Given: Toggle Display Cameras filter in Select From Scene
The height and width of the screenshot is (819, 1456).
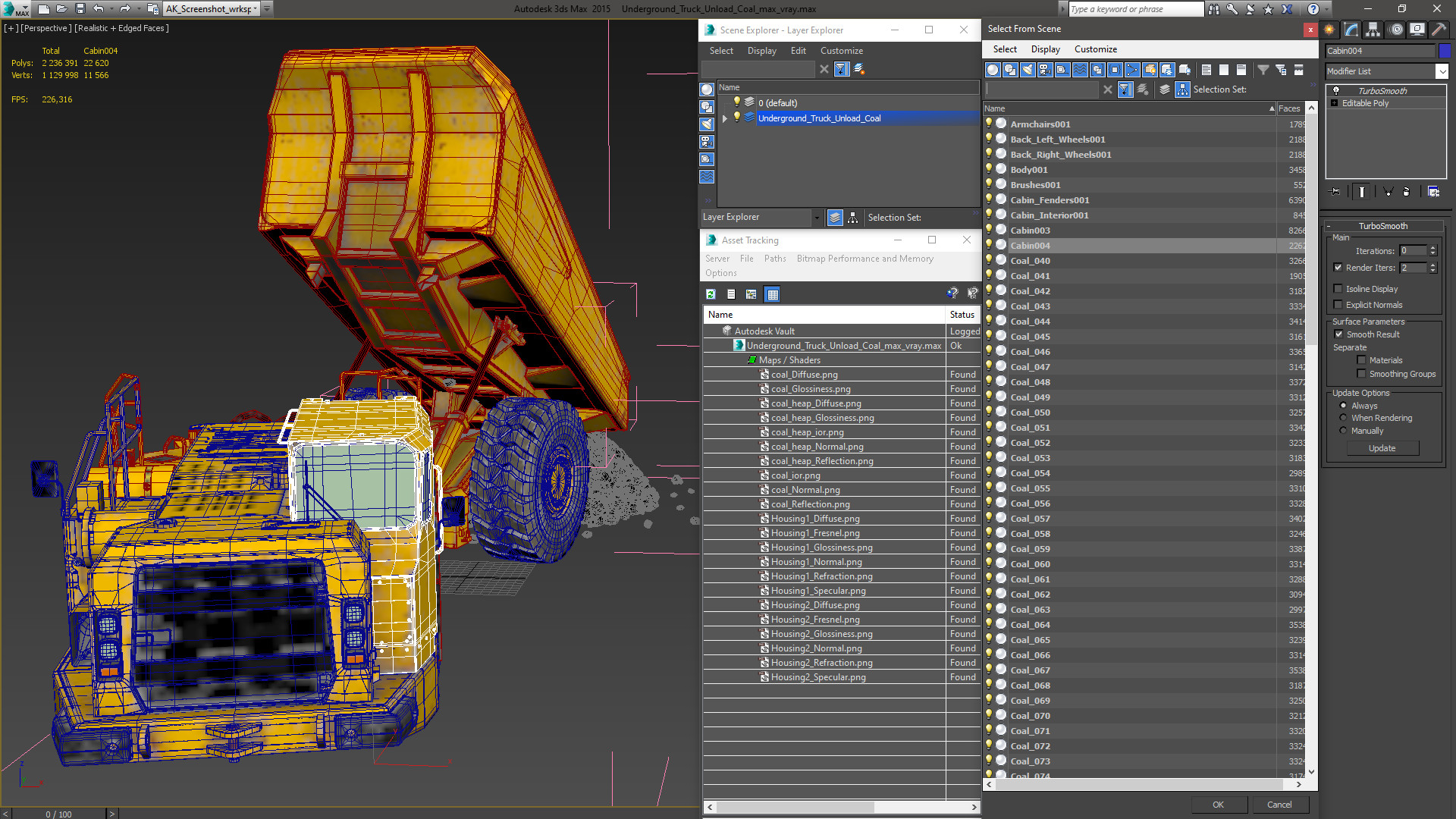Looking at the screenshot, I should 1045,70.
